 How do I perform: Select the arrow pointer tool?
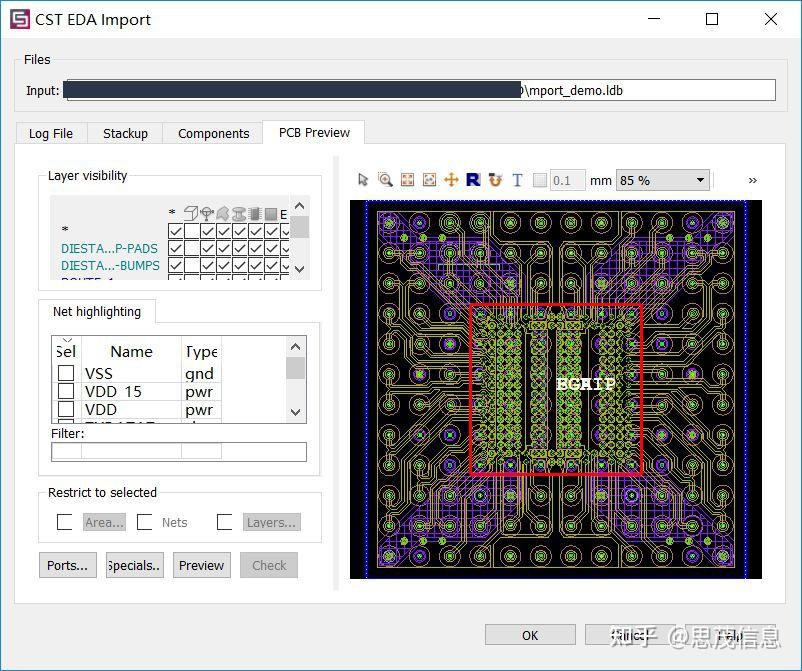(363, 180)
